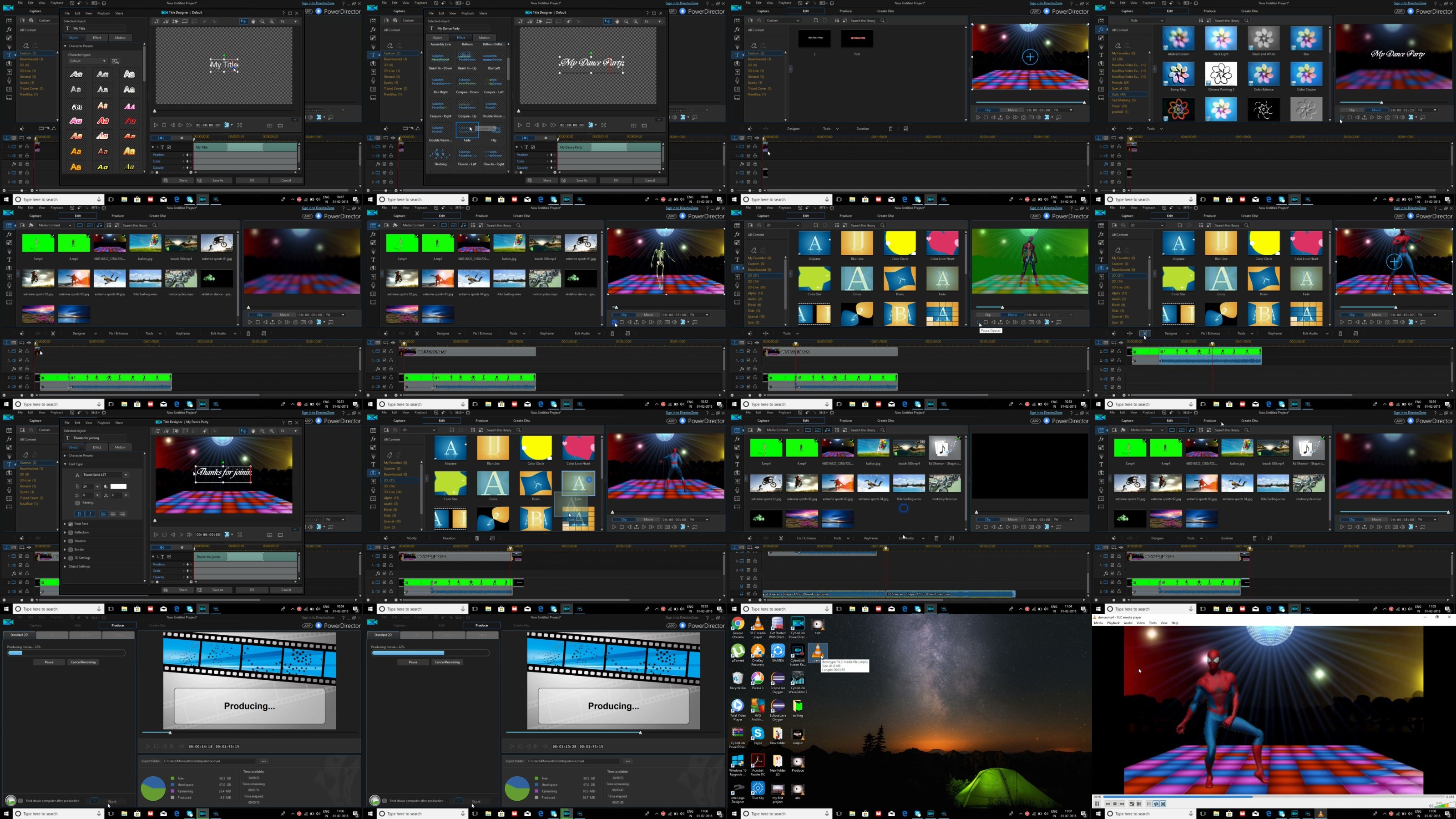Image resolution: width=1456 pixels, height=819 pixels.
Task: Open the Skype desktop shortcut
Action: coord(758,733)
